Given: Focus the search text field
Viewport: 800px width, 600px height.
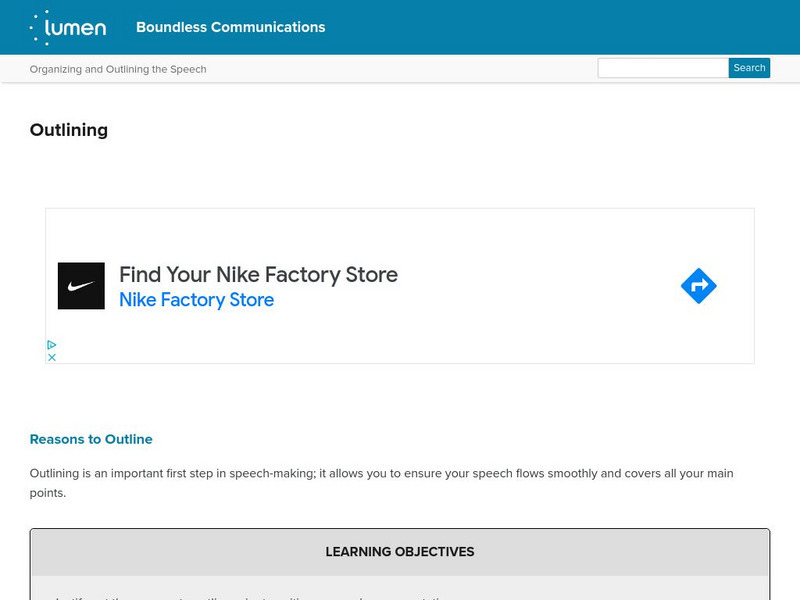Looking at the screenshot, I should (x=662, y=68).
